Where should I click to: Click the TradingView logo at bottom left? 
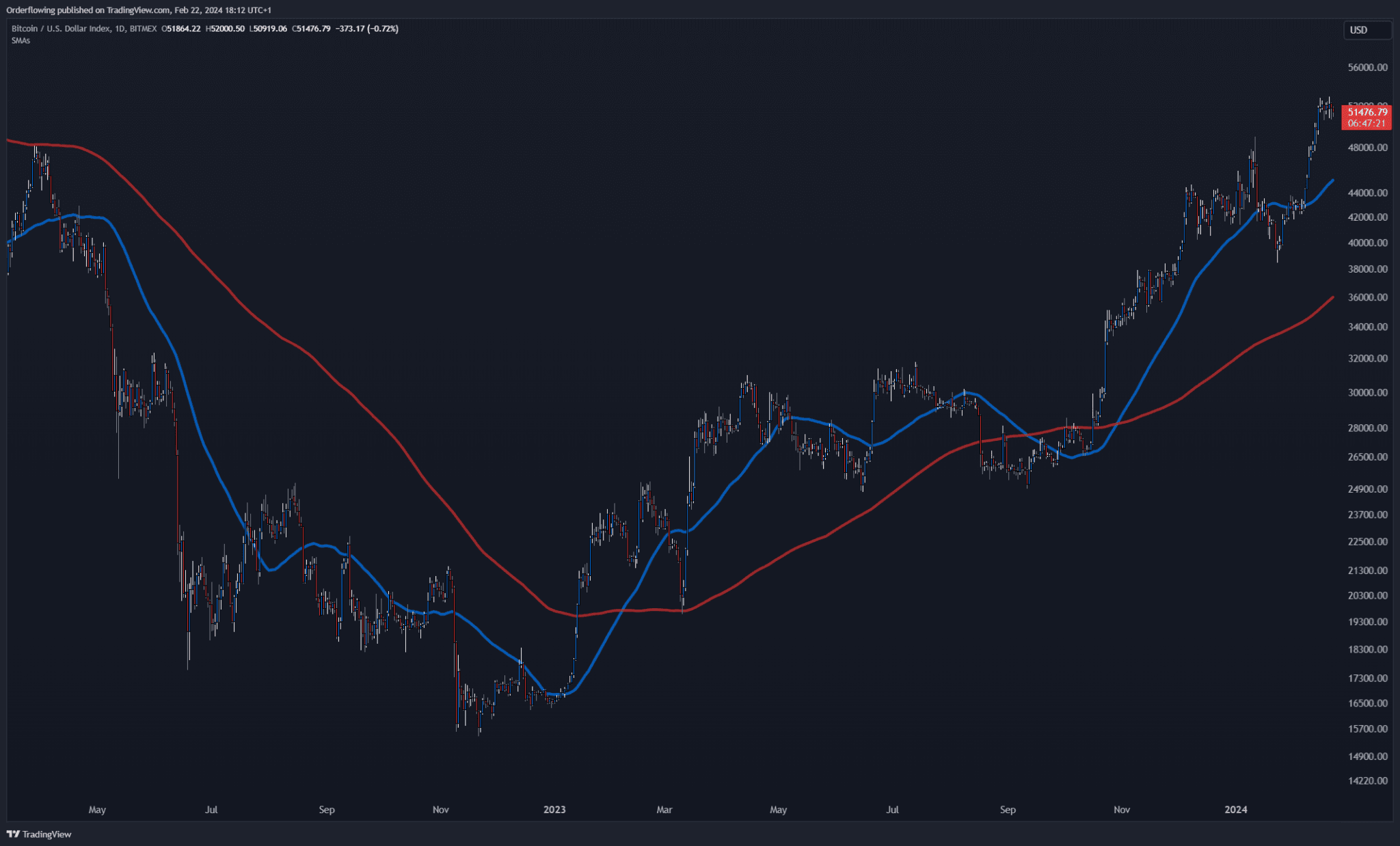(x=38, y=834)
